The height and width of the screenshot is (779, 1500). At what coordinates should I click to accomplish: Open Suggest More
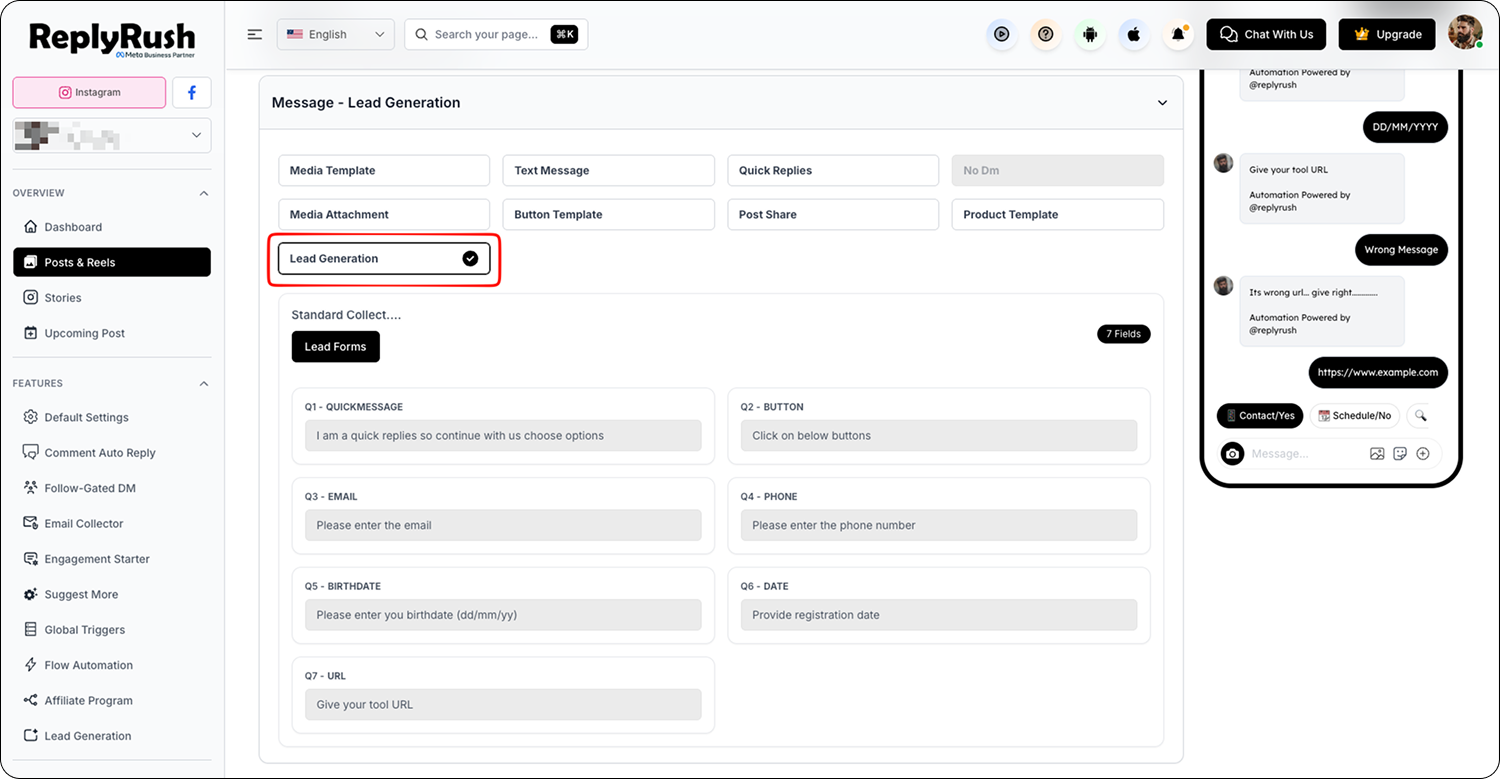[x=112, y=594]
